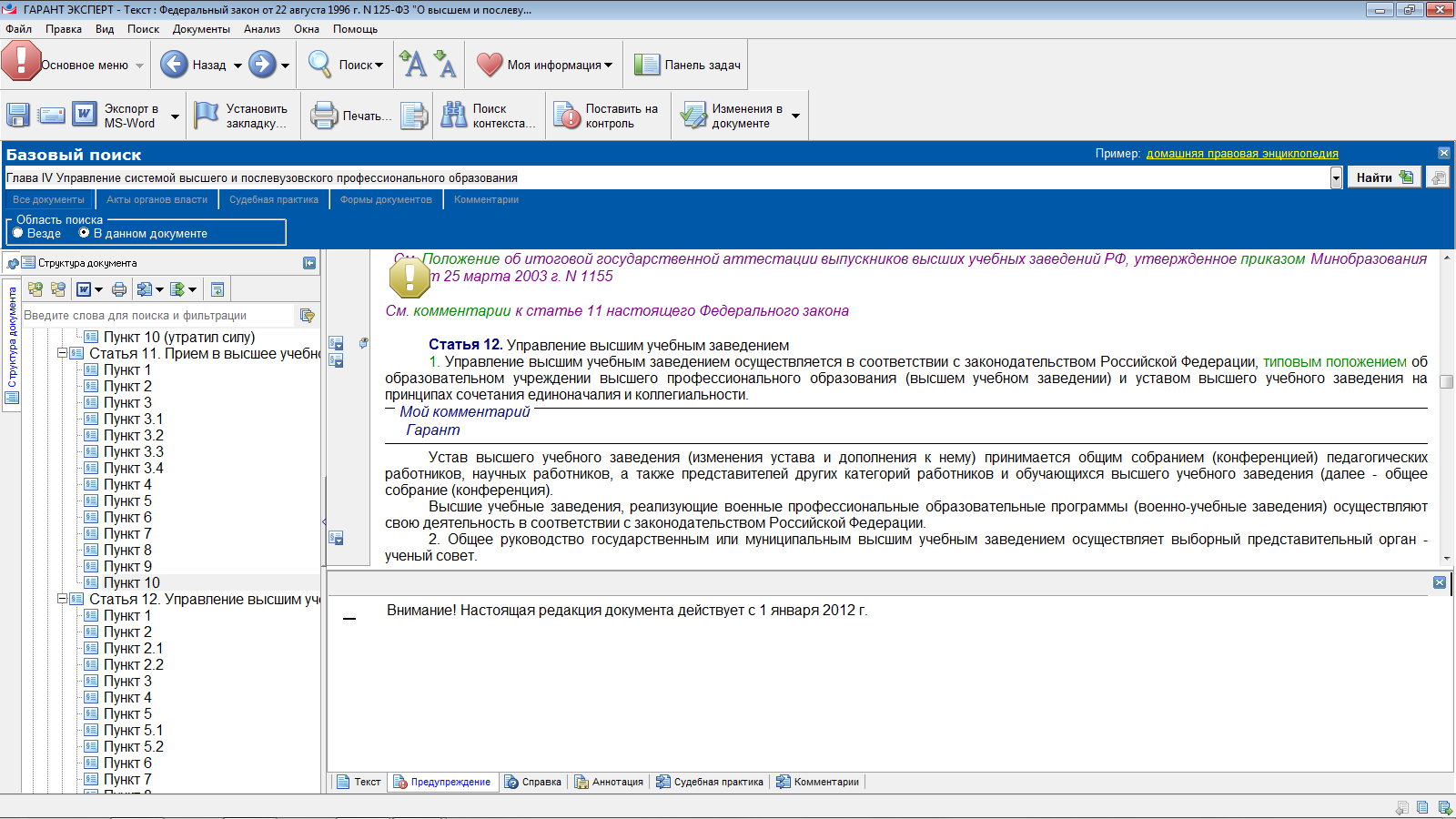Open the Файл menu
This screenshot has width=1456, height=819.
(18, 29)
